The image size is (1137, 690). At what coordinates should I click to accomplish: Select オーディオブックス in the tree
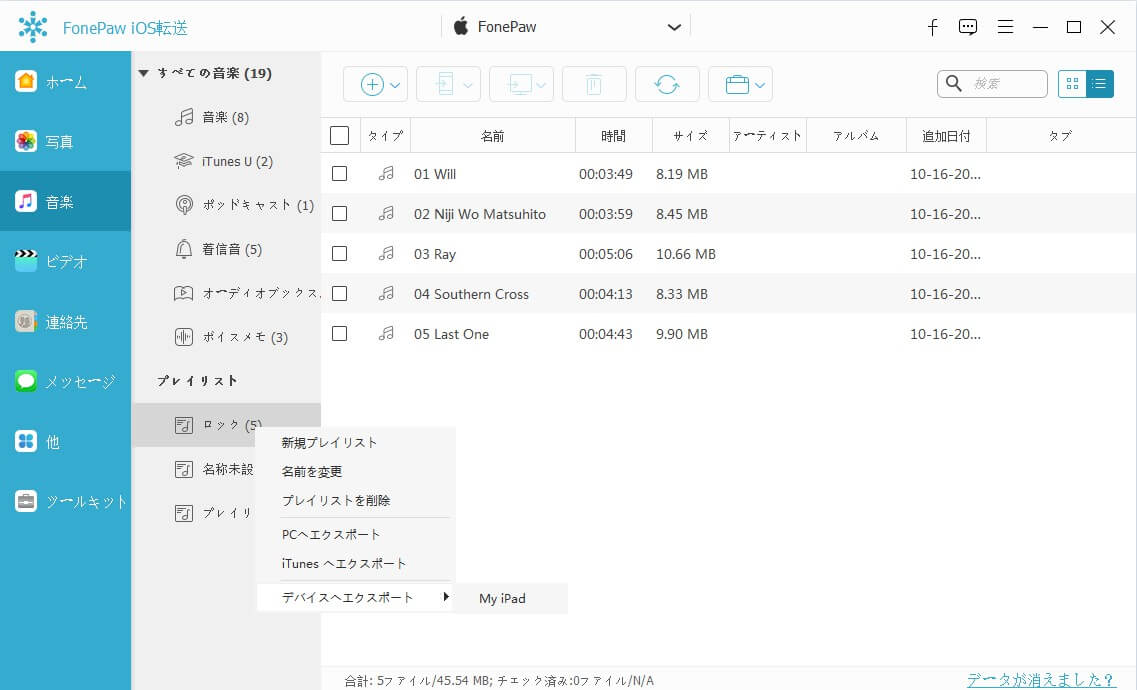[x=247, y=294]
